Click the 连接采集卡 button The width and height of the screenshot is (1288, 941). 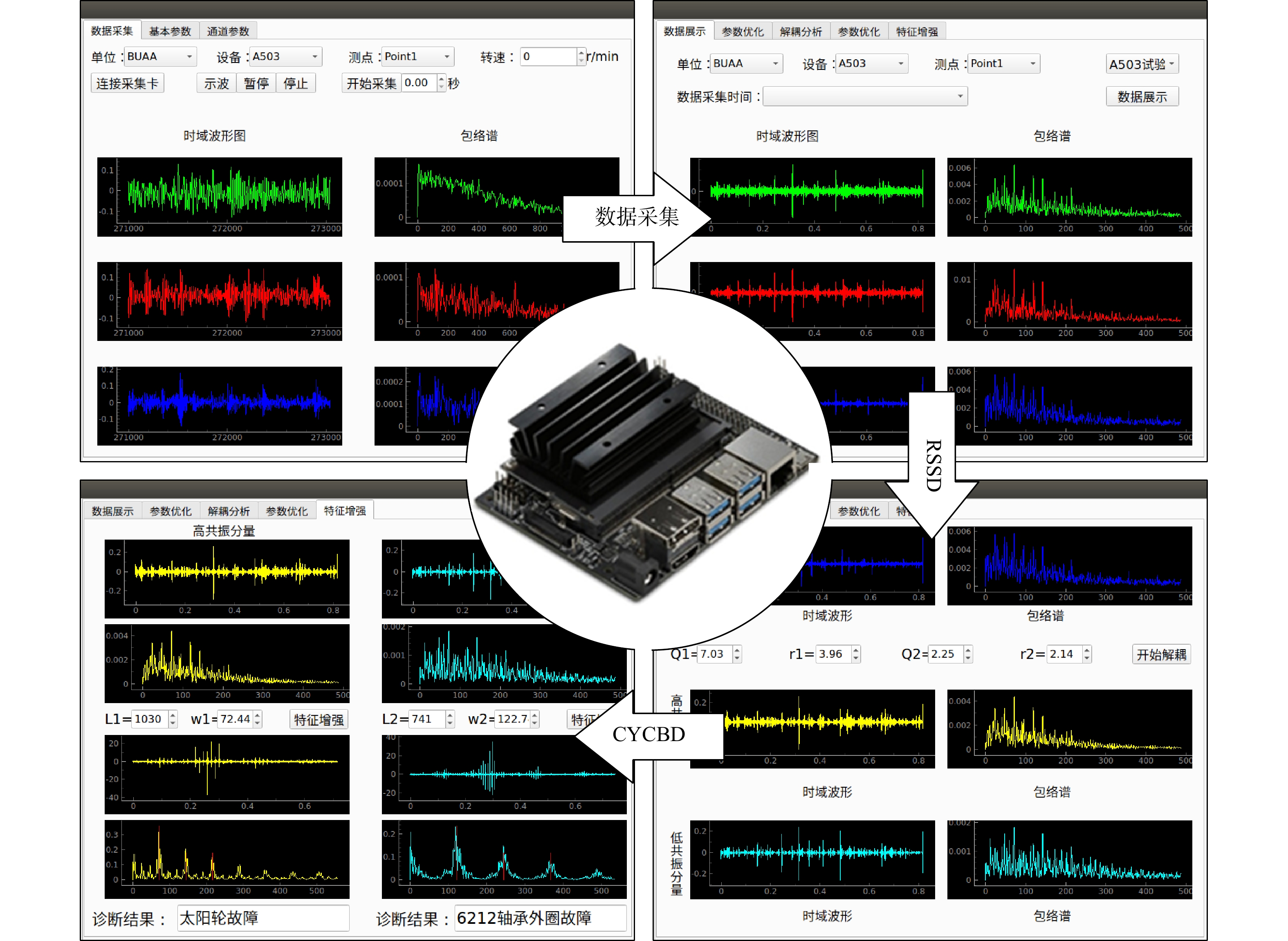point(127,84)
